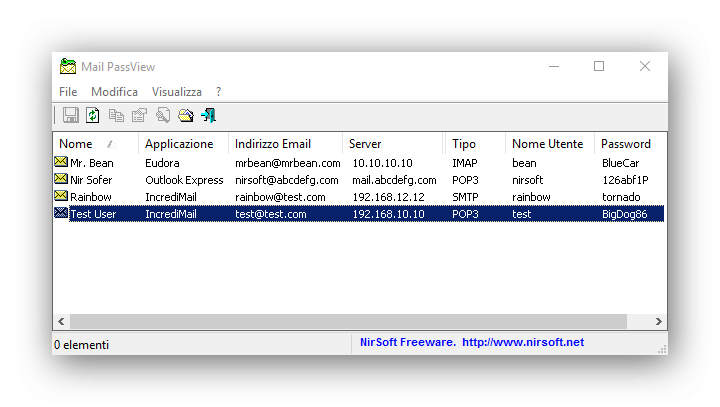Click the envelope icon beside Rainbow
Viewport: 720px width, 407px height.
click(61, 196)
